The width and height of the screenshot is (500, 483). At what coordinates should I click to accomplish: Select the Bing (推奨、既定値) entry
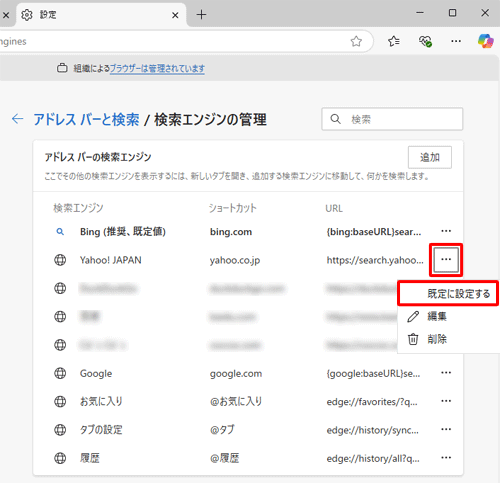coord(123,231)
